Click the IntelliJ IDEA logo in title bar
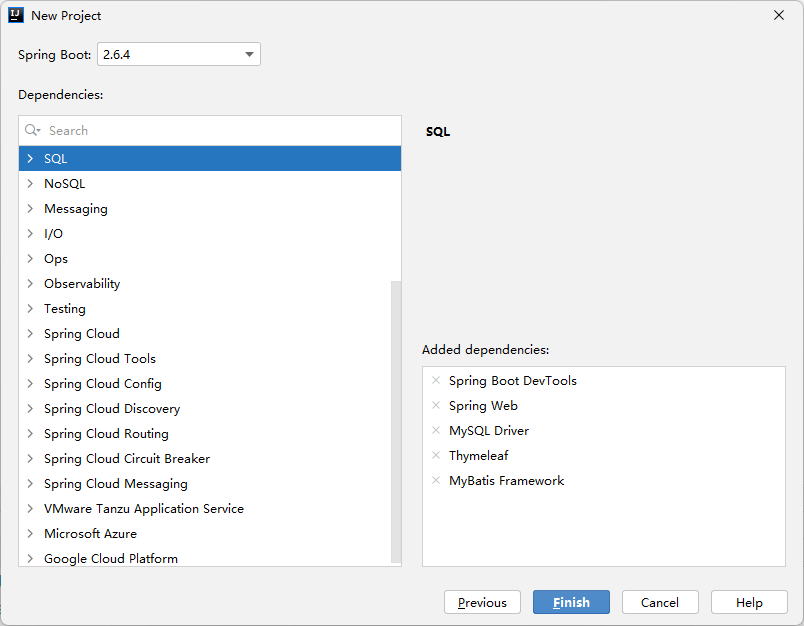The width and height of the screenshot is (804, 626). point(16,15)
